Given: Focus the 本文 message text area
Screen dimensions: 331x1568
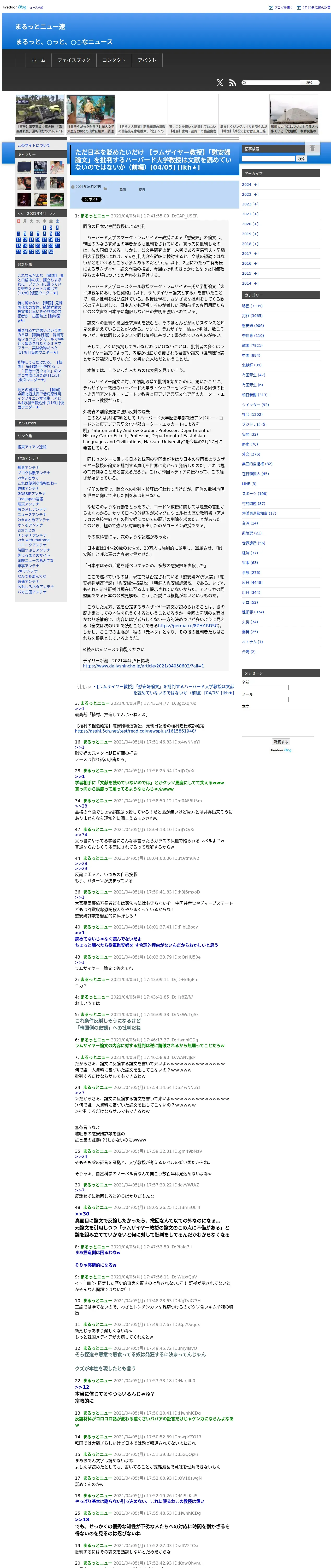Looking at the screenshot, I should (x=277, y=723).
